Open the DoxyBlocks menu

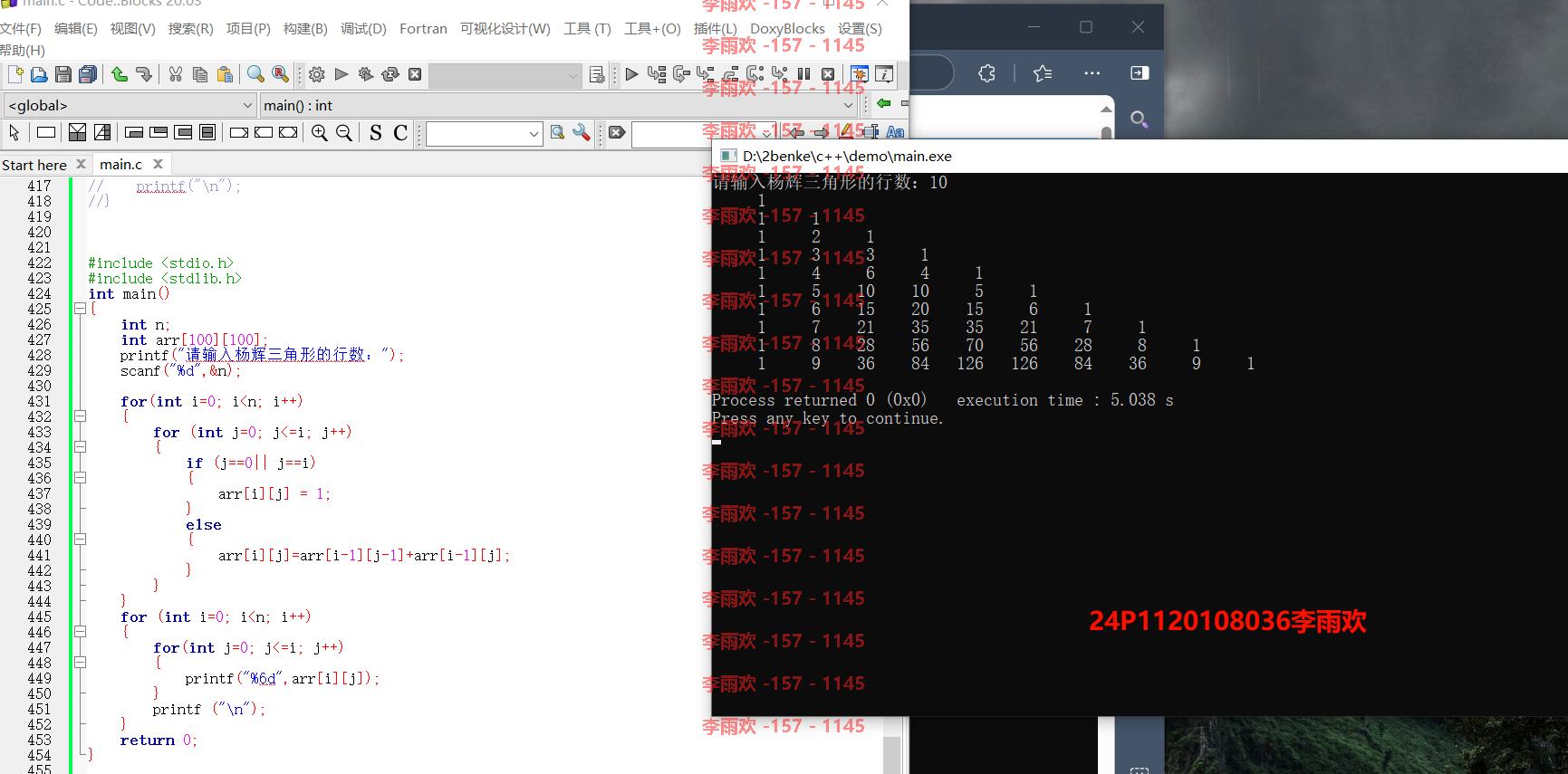click(787, 29)
